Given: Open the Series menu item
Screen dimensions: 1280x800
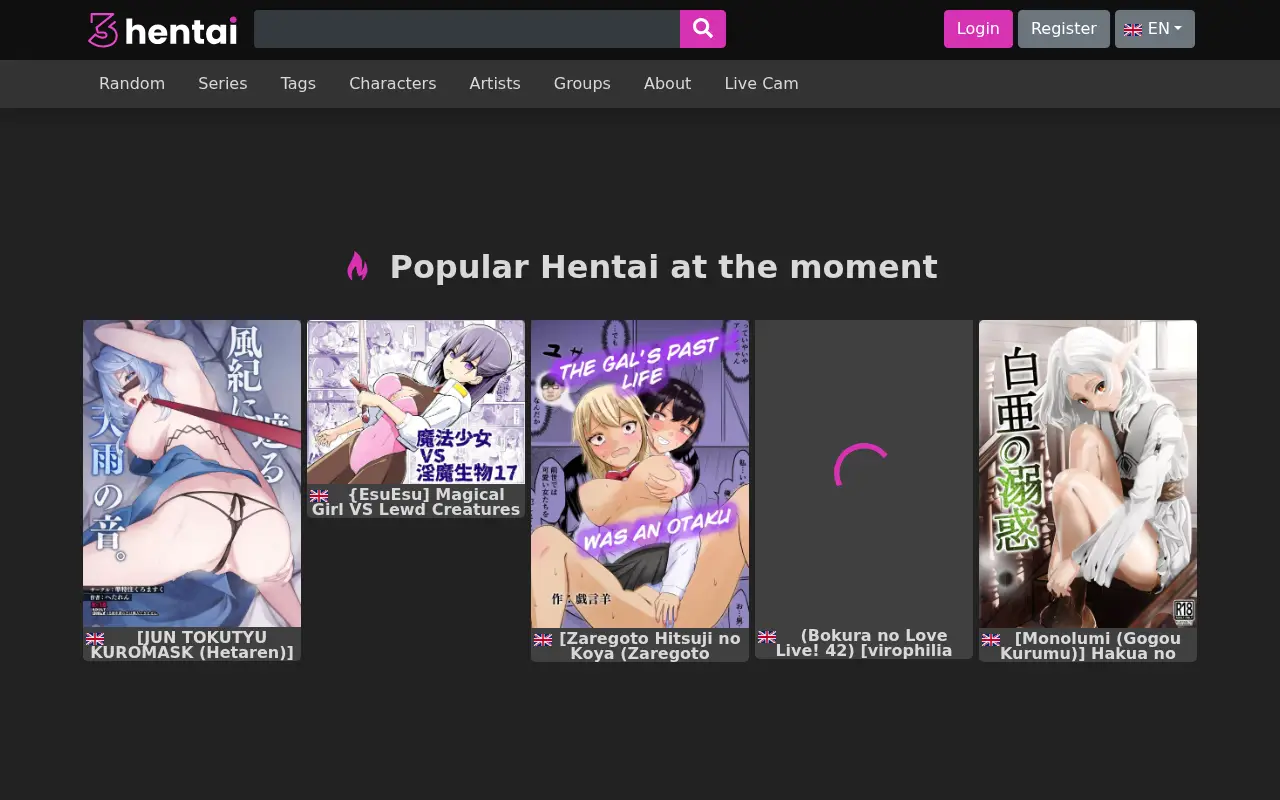Looking at the screenshot, I should coord(222,84).
